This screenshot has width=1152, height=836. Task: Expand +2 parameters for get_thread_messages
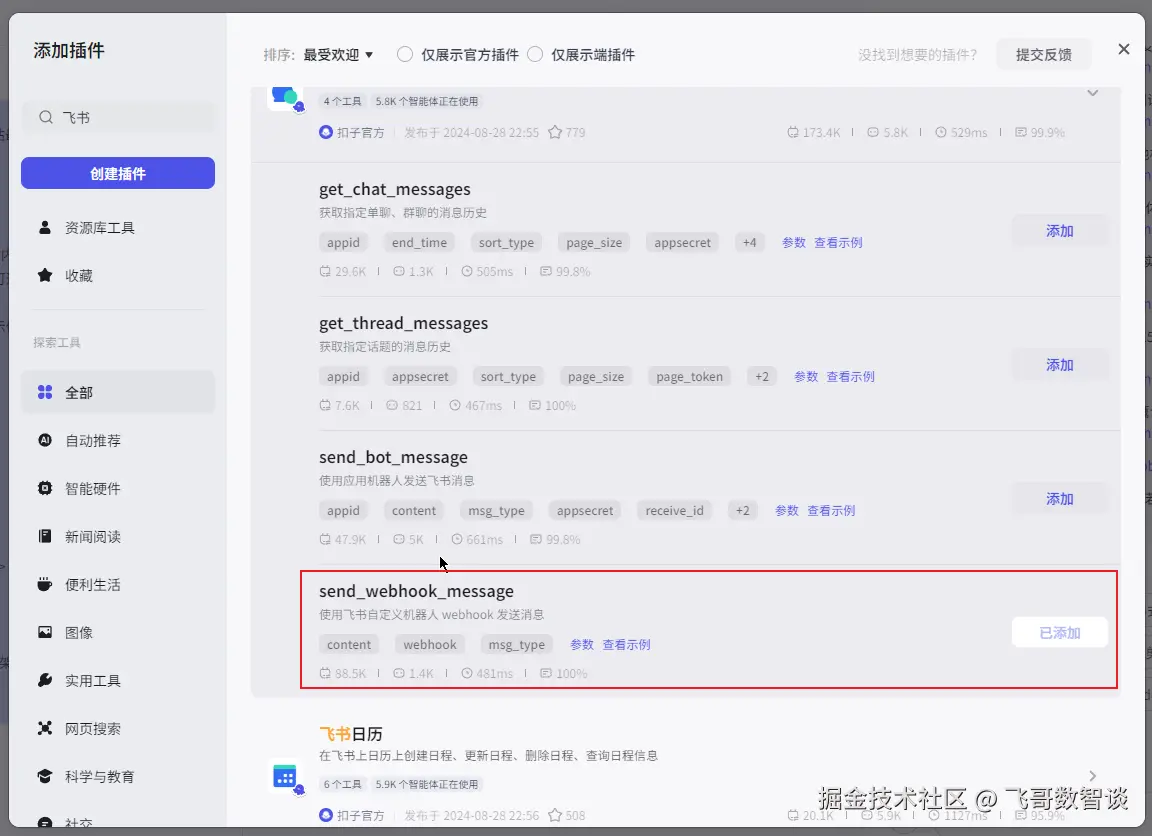tap(762, 377)
